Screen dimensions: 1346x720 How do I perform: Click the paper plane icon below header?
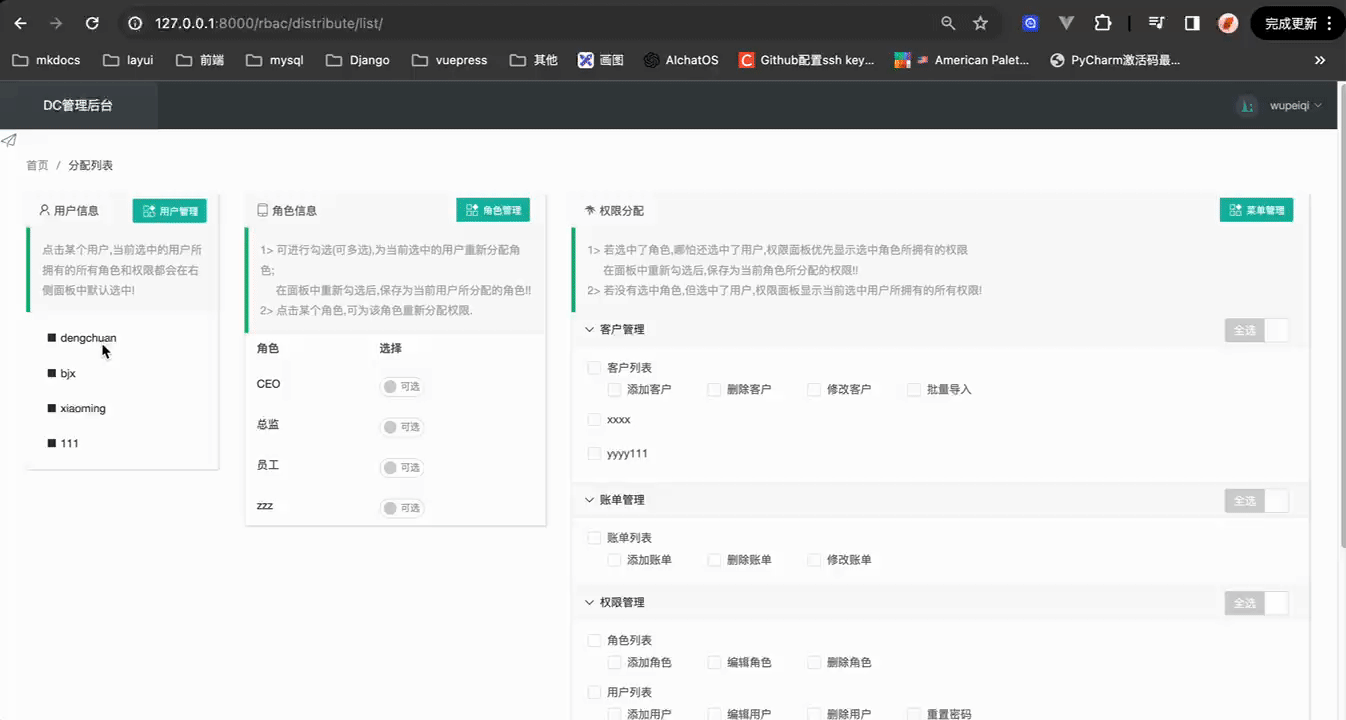(9, 140)
